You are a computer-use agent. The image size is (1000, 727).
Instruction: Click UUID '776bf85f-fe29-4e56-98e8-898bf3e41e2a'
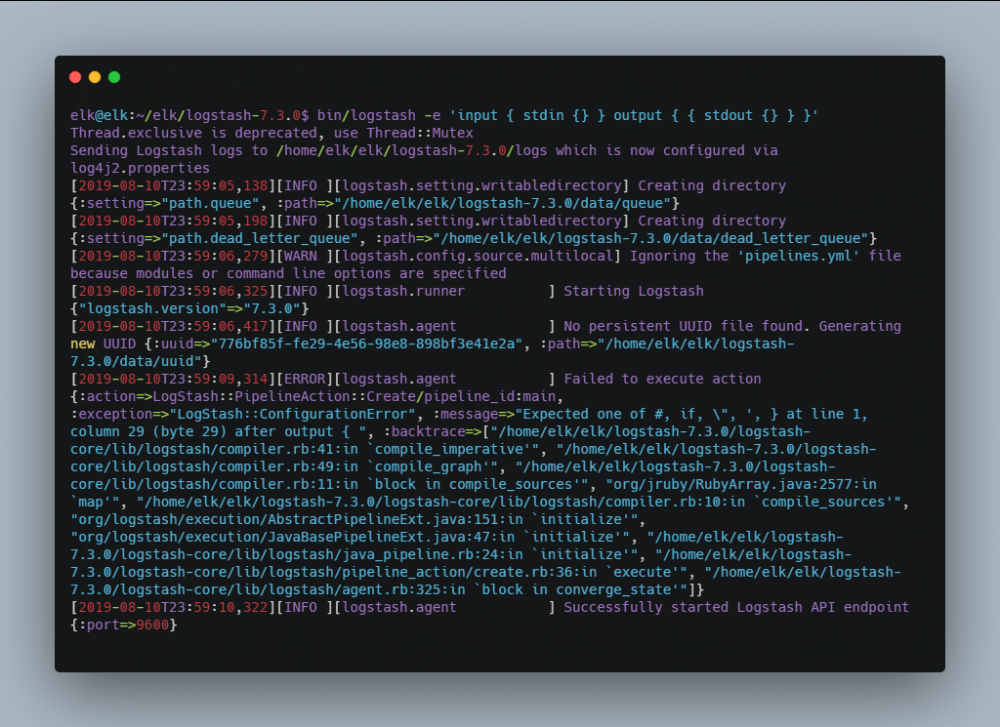click(x=367, y=344)
